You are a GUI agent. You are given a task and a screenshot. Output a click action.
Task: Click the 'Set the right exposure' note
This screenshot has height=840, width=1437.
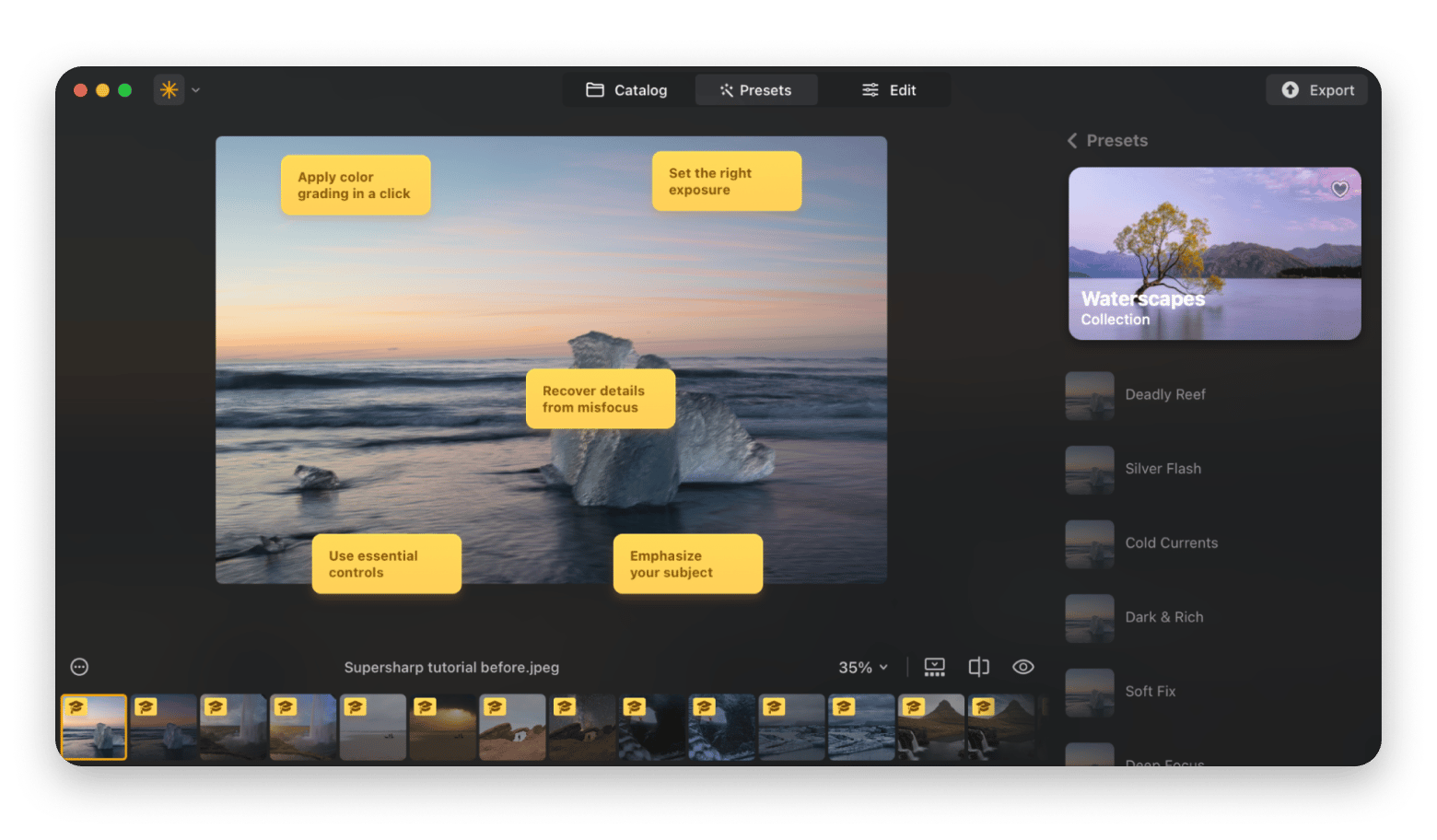pyautogui.click(x=726, y=181)
